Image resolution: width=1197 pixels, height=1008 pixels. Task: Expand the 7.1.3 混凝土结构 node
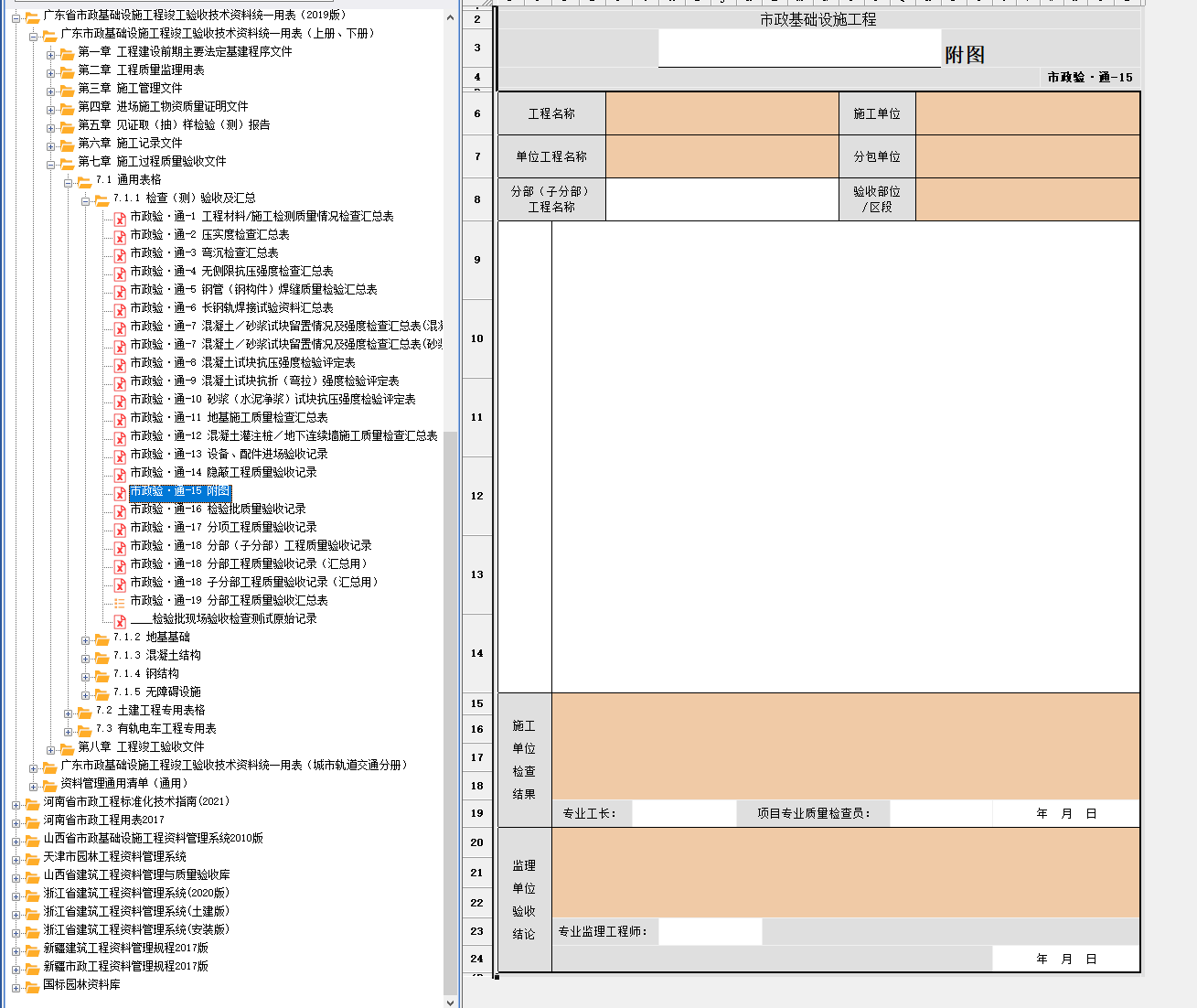pos(86,658)
